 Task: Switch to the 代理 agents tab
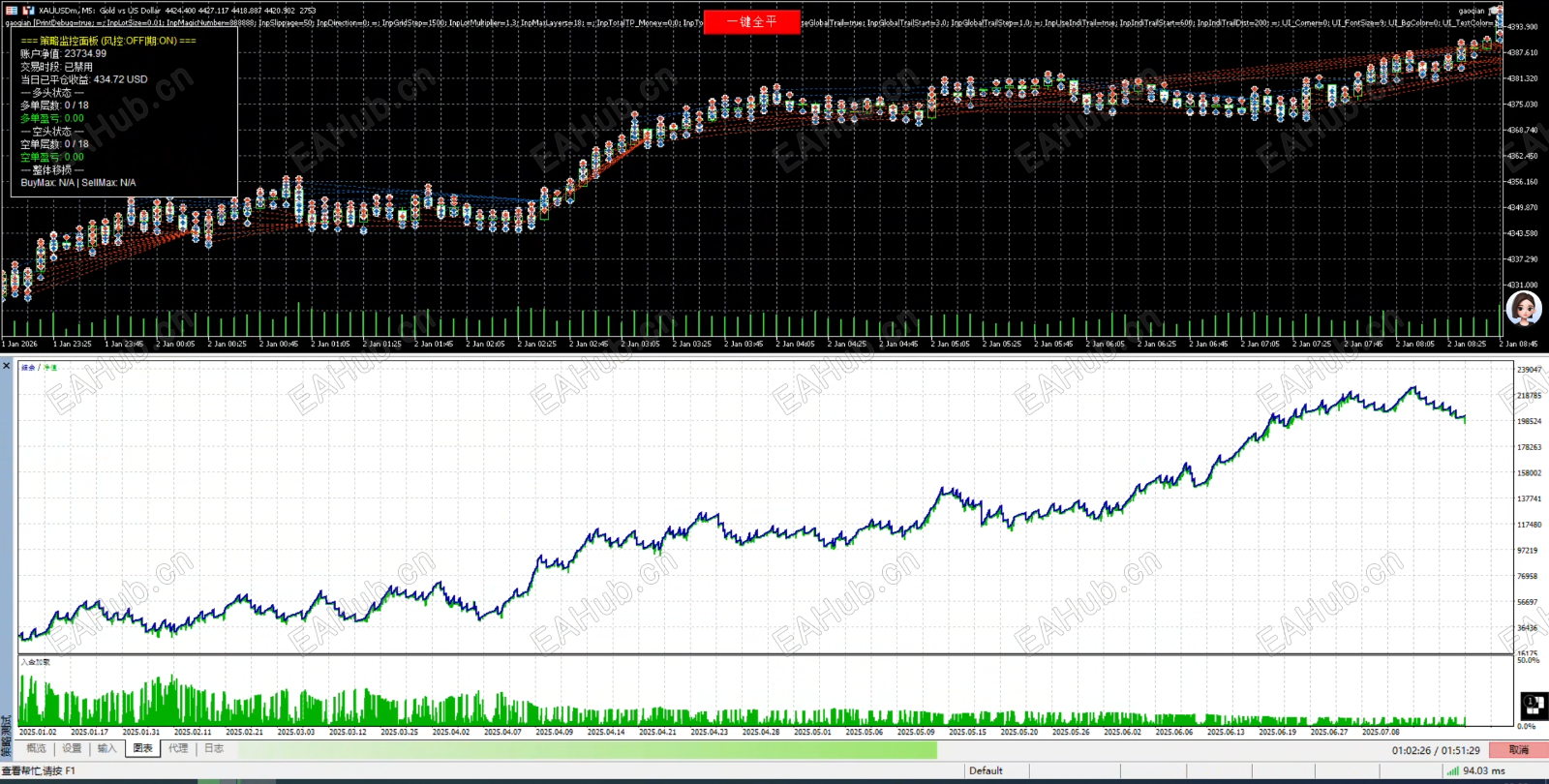coord(178,748)
